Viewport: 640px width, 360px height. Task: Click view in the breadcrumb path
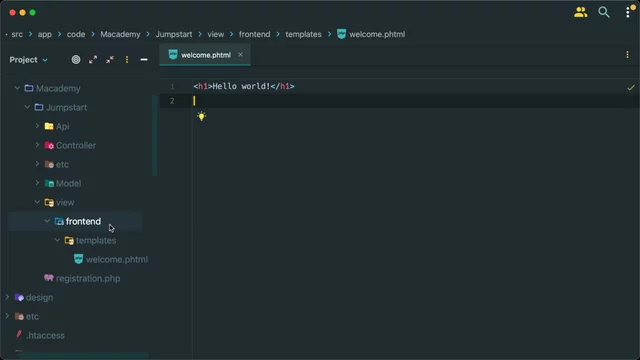(x=216, y=34)
